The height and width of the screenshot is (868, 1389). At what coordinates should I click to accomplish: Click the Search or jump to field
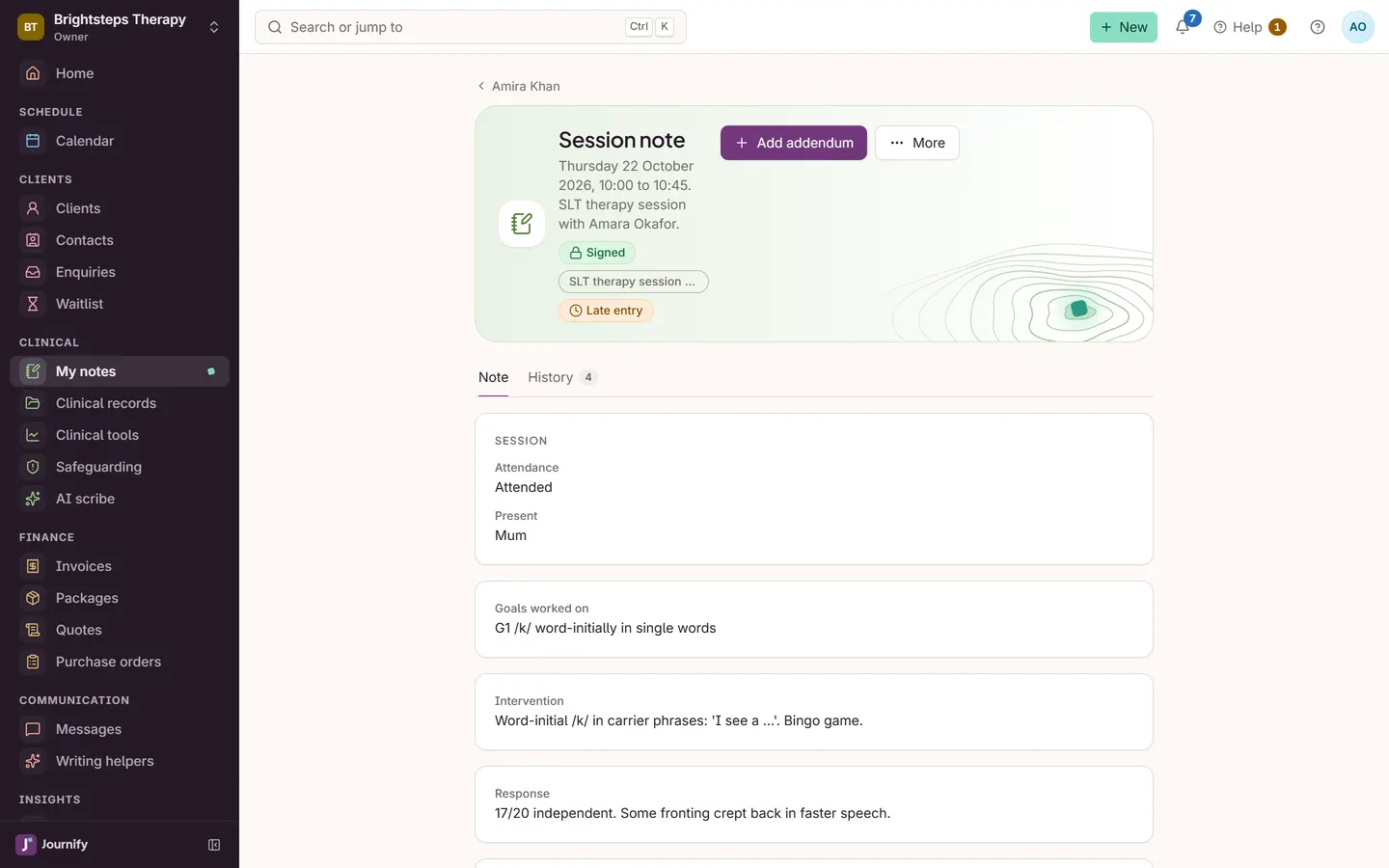pos(471,27)
